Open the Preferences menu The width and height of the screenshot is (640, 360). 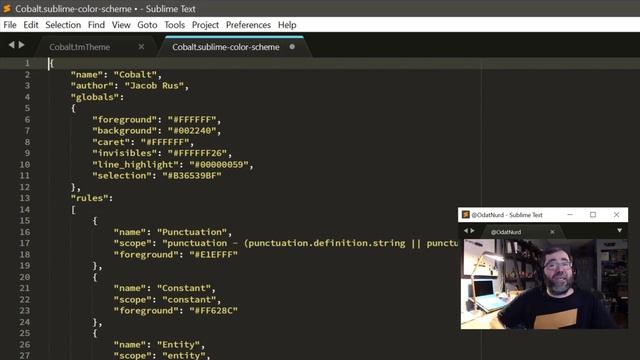(248, 25)
